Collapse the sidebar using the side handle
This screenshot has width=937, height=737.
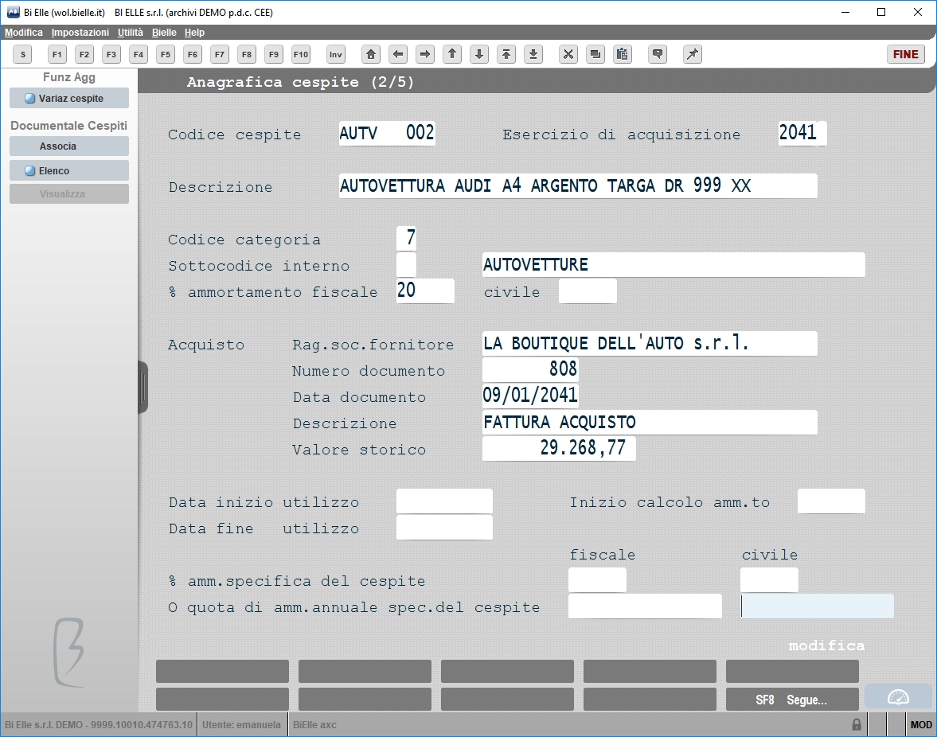pyautogui.click(x=143, y=387)
